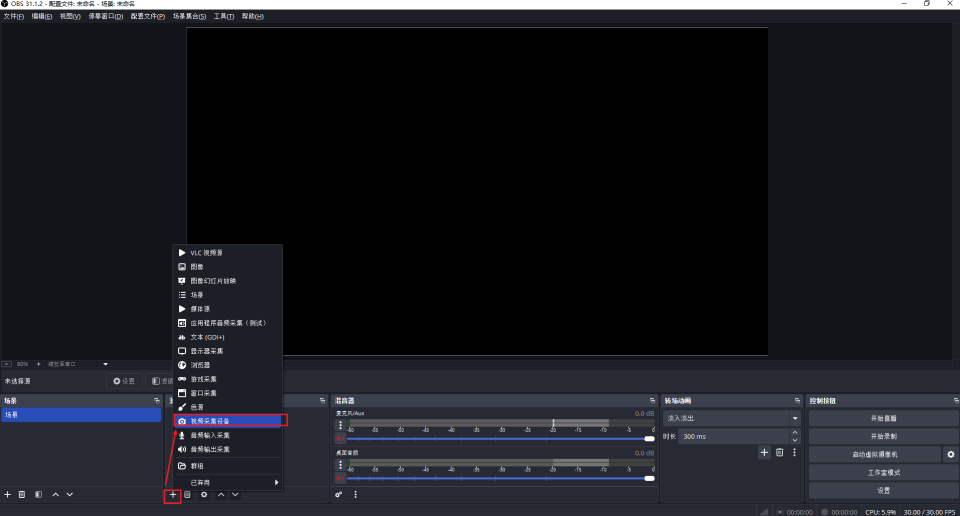Toggle 工作室模式 studio mode
The image size is (960, 516).
click(883, 473)
